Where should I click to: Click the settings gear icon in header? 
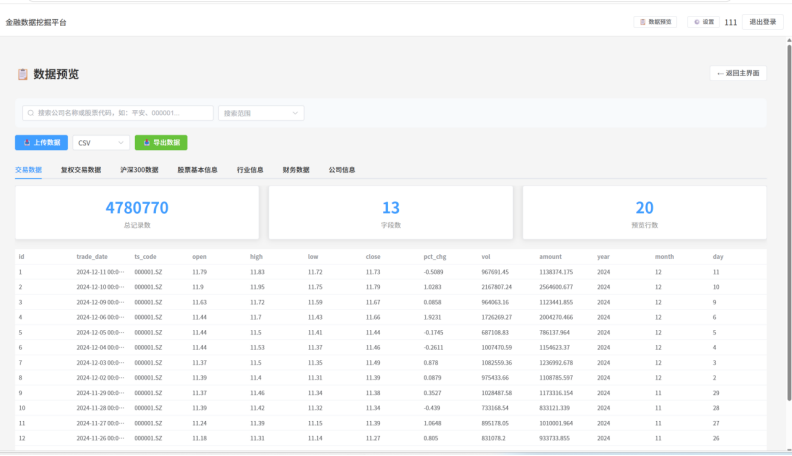click(x=697, y=22)
